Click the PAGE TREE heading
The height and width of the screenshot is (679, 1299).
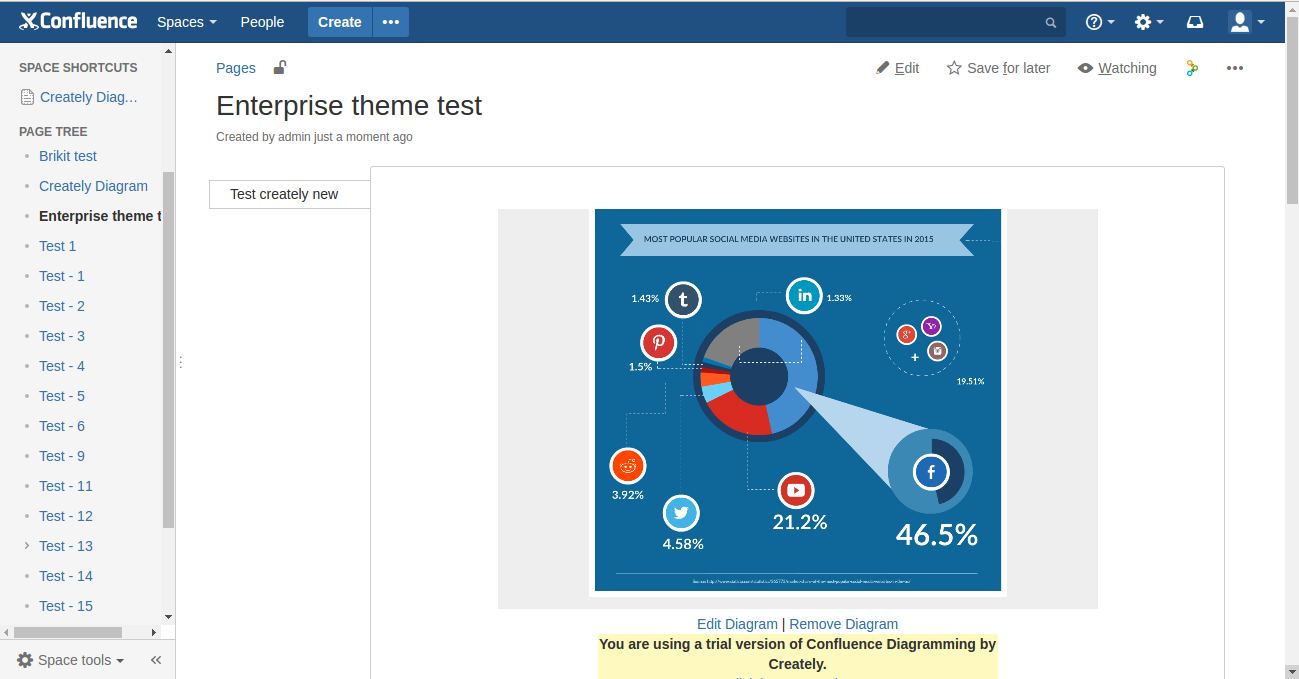[53, 132]
